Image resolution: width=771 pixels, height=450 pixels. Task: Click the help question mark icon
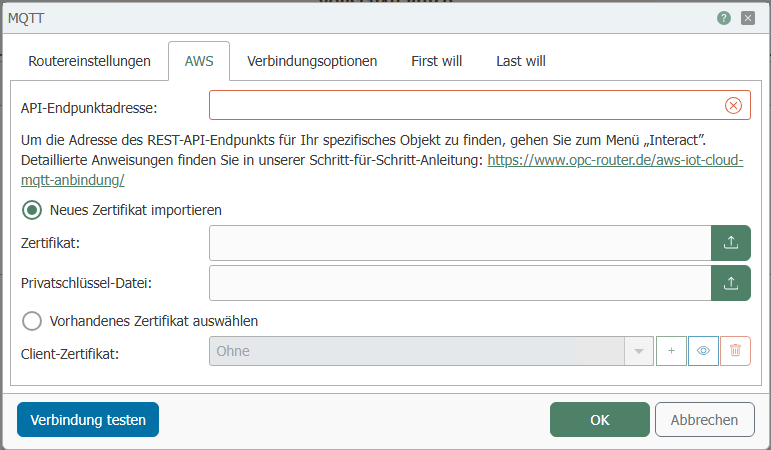[x=724, y=18]
